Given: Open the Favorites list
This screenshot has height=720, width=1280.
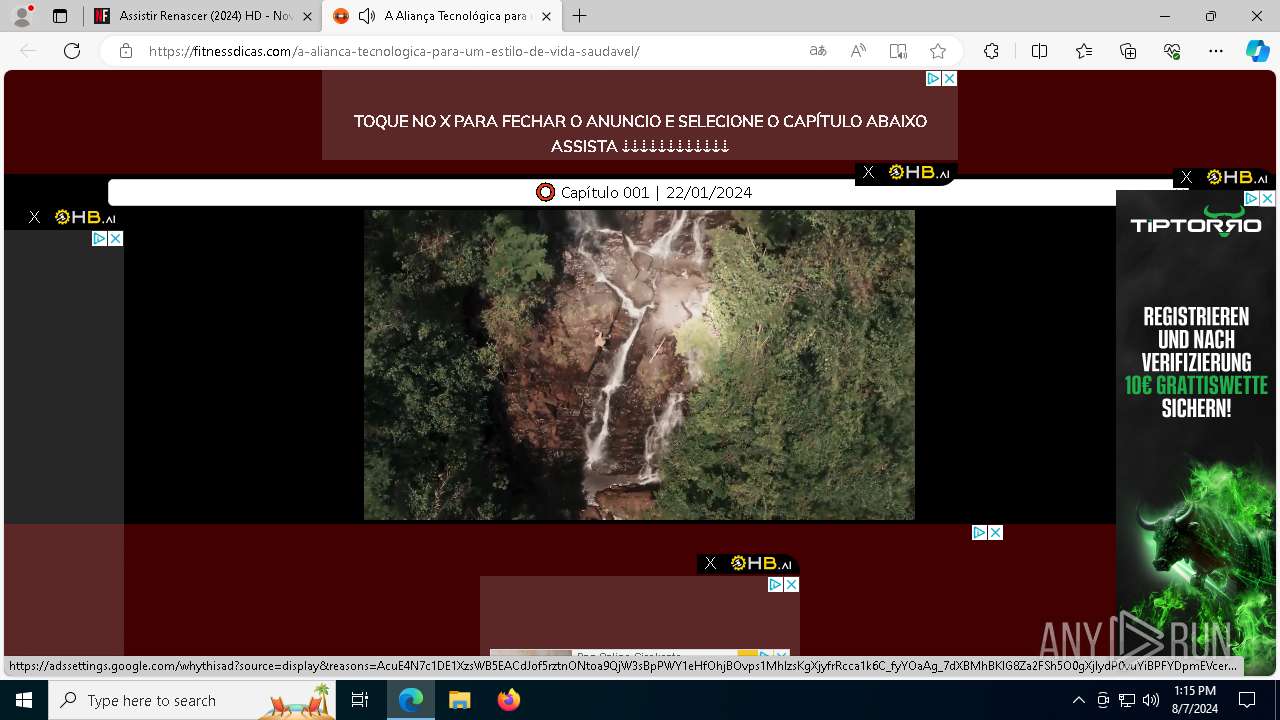Looking at the screenshot, I should (1084, 51).
